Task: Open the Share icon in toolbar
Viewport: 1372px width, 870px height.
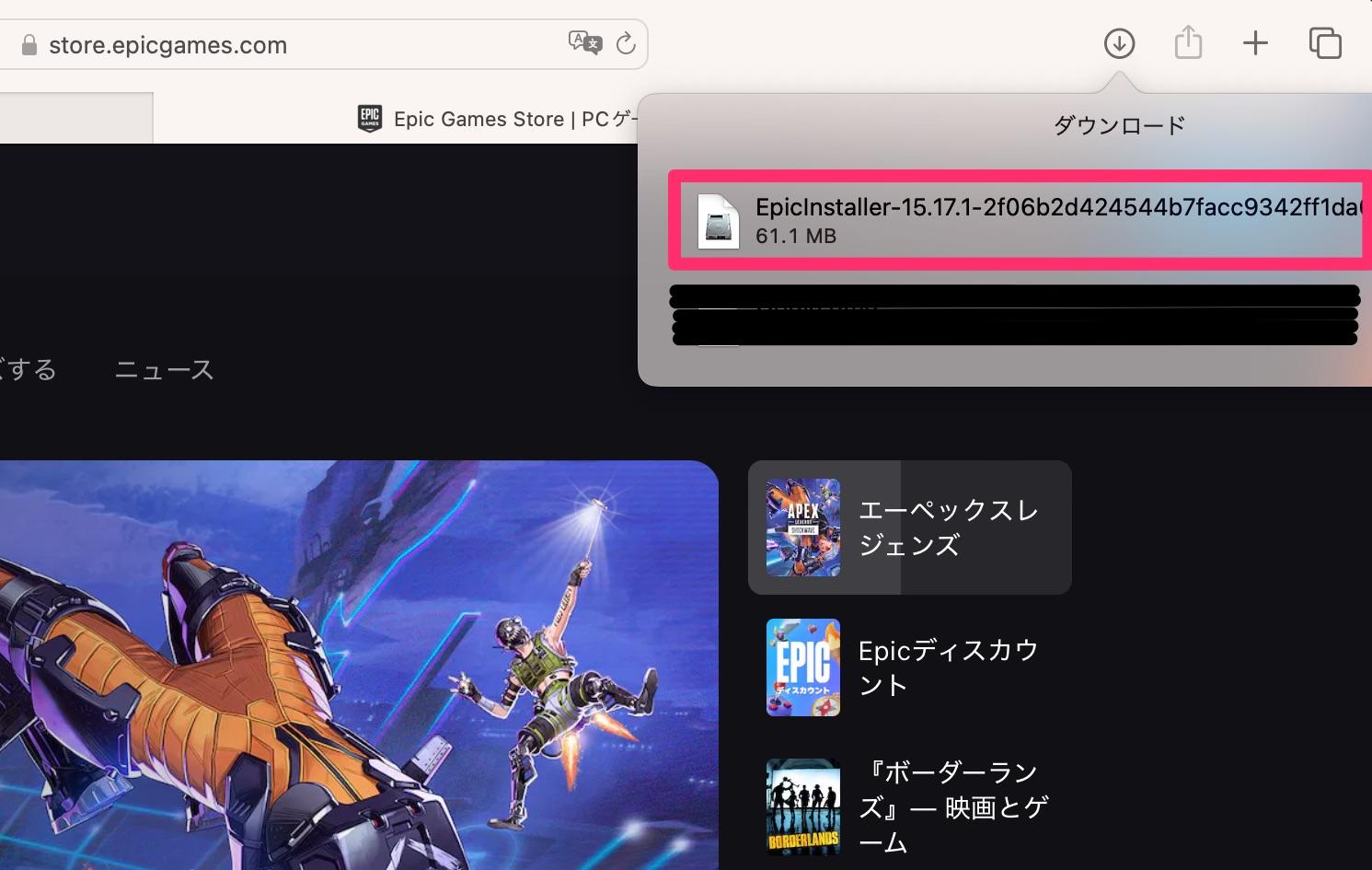Action: (1188, 42)
